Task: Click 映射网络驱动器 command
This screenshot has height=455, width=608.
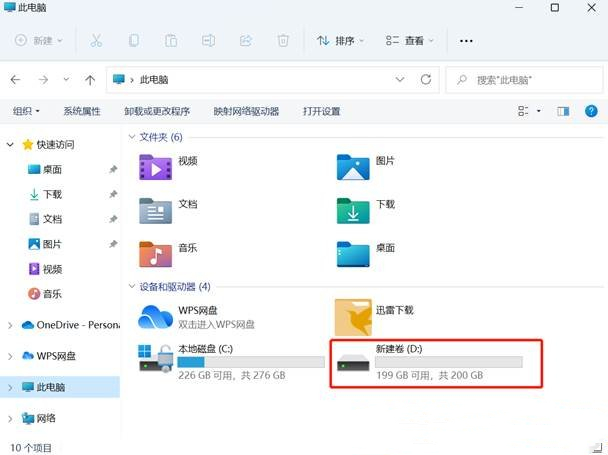Action: (246, 111)
